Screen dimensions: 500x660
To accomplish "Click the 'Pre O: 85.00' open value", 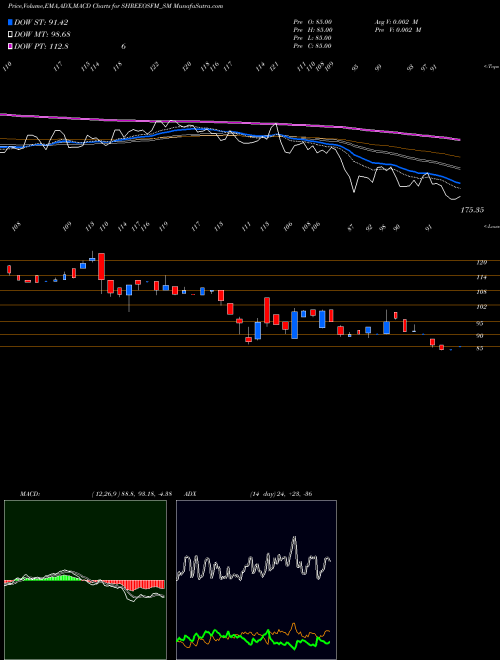I will (x=313, y=22).
